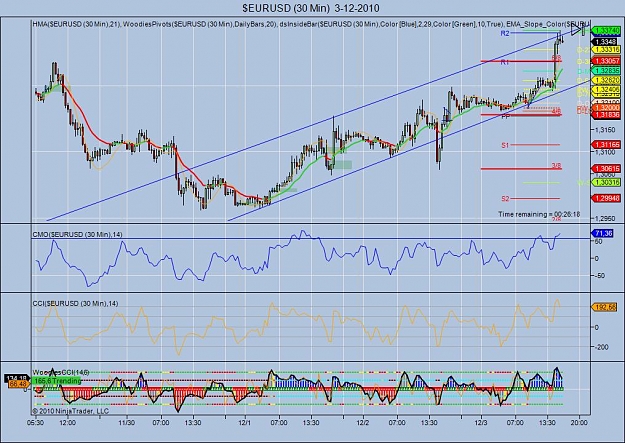Click the CMO axis value -50
The height and width of the screenshot is (443, 625).
click(x=599, y=276)
